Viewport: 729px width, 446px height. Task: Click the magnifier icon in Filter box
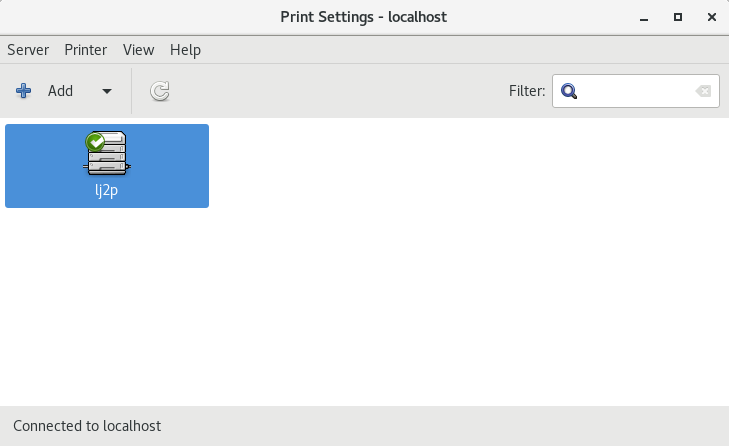click(569, 91)
